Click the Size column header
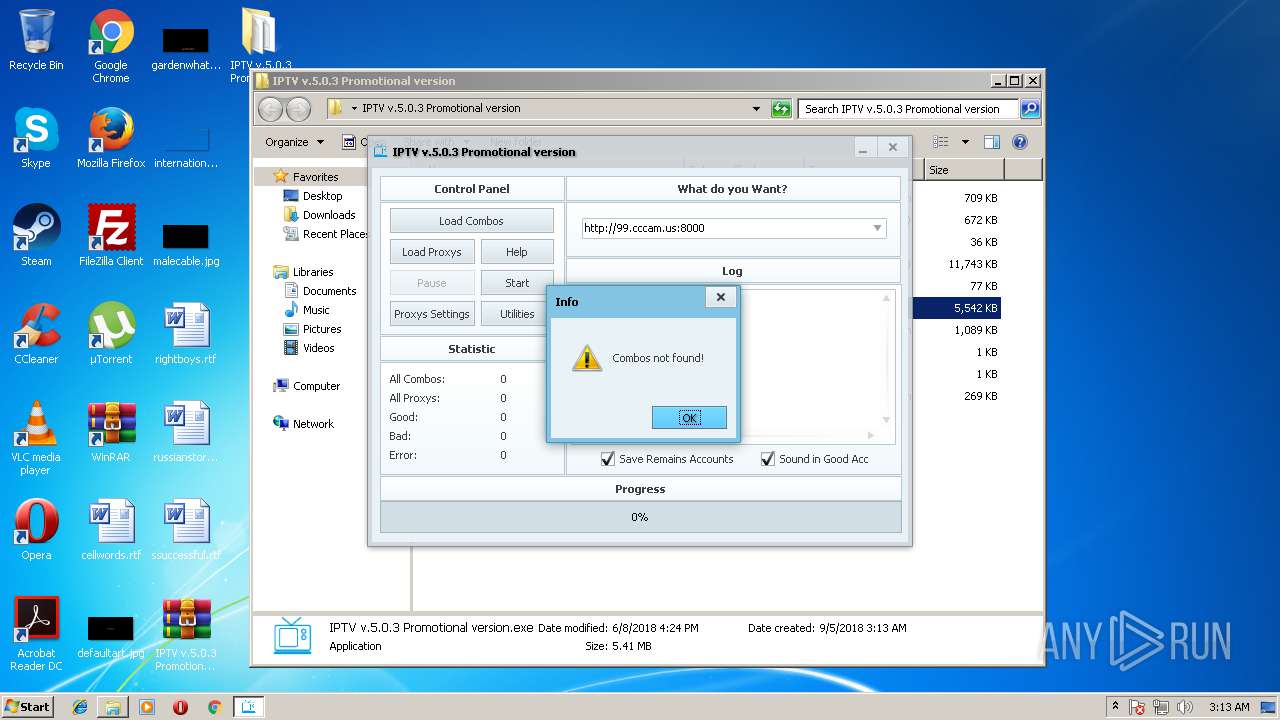 point(963,170)
